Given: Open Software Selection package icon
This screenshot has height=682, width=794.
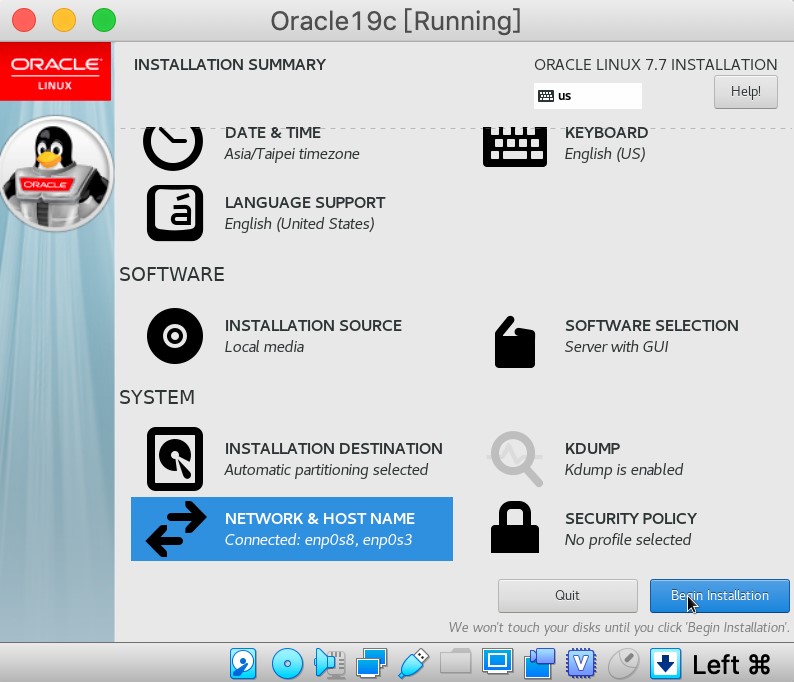Looking at the screenshot, I should [x=515, y=342].
